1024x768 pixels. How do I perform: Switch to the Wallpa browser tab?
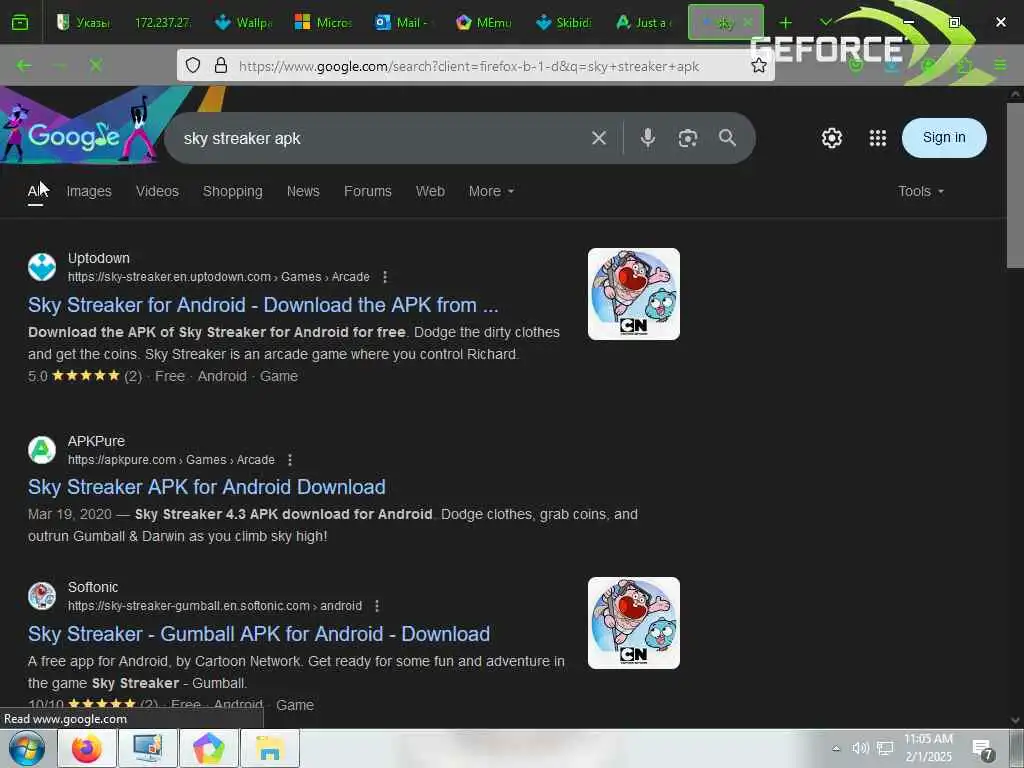[x=243, y=22]
